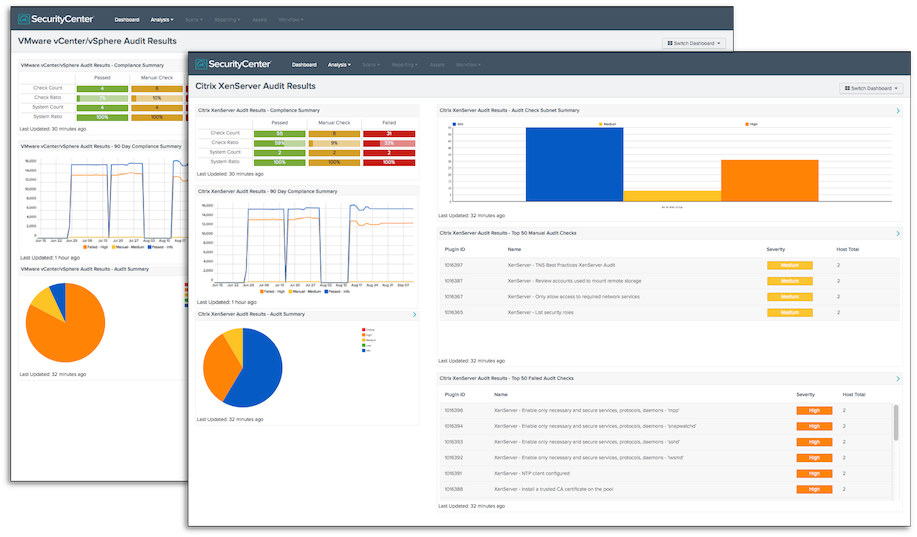Expand Reporting menu in XenServer window

pos(405,65)
